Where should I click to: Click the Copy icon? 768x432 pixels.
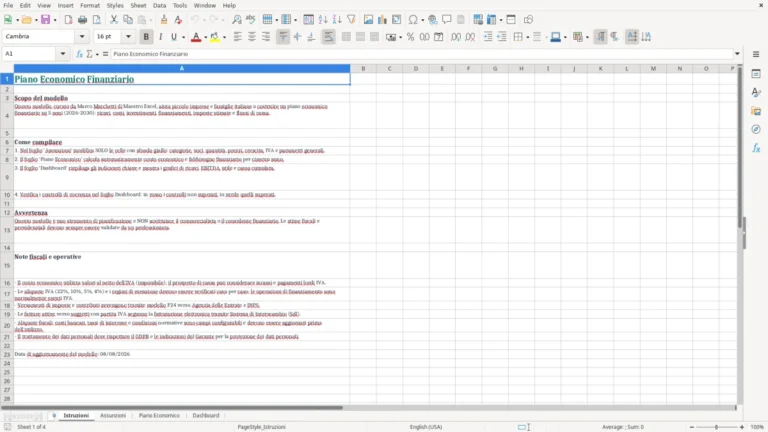point(128,20)
